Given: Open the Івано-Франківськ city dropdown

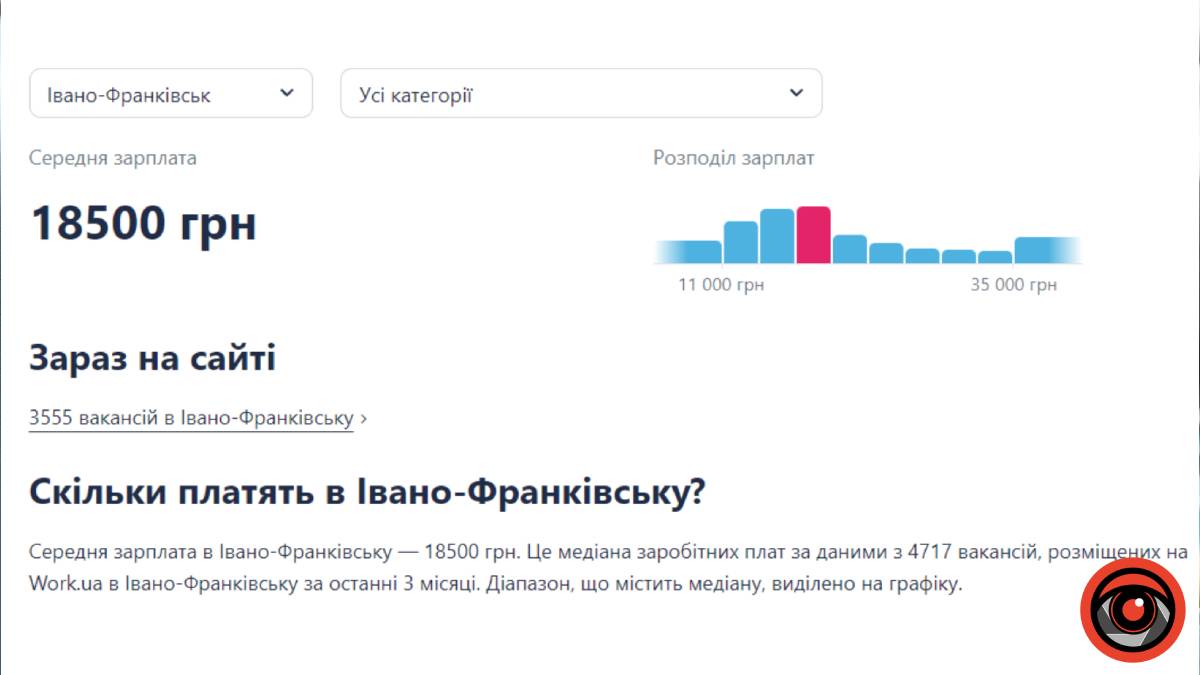Looking at the screenshot, I should tap(171, 94).
